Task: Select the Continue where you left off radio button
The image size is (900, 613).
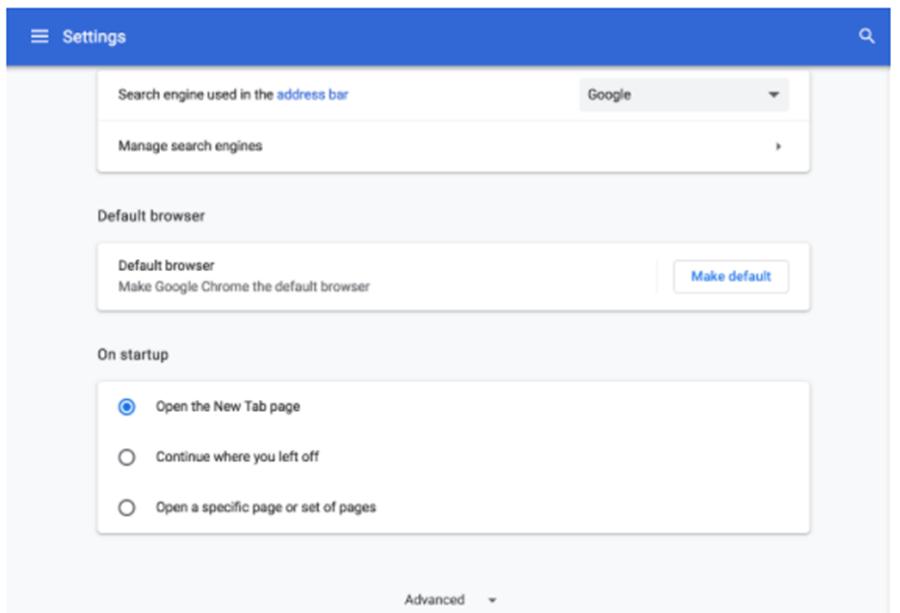Action: 127,457
